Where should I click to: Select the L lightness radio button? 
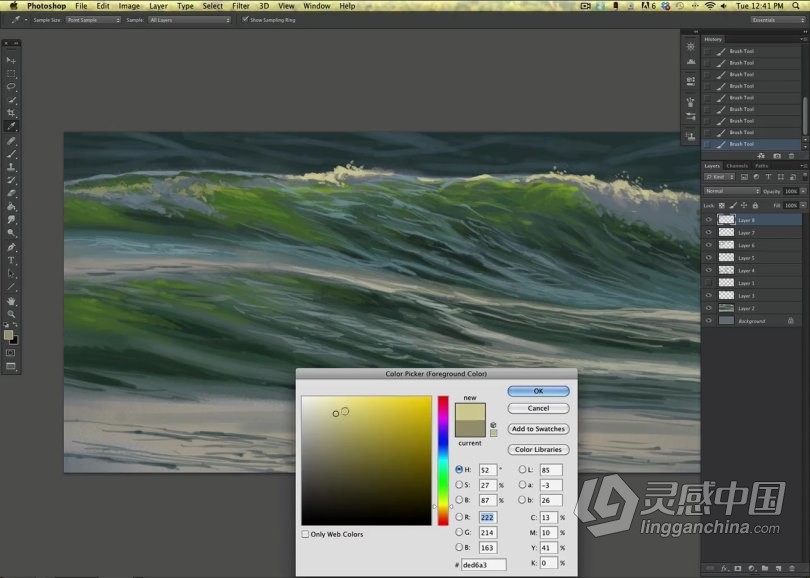tap(522, 469)
